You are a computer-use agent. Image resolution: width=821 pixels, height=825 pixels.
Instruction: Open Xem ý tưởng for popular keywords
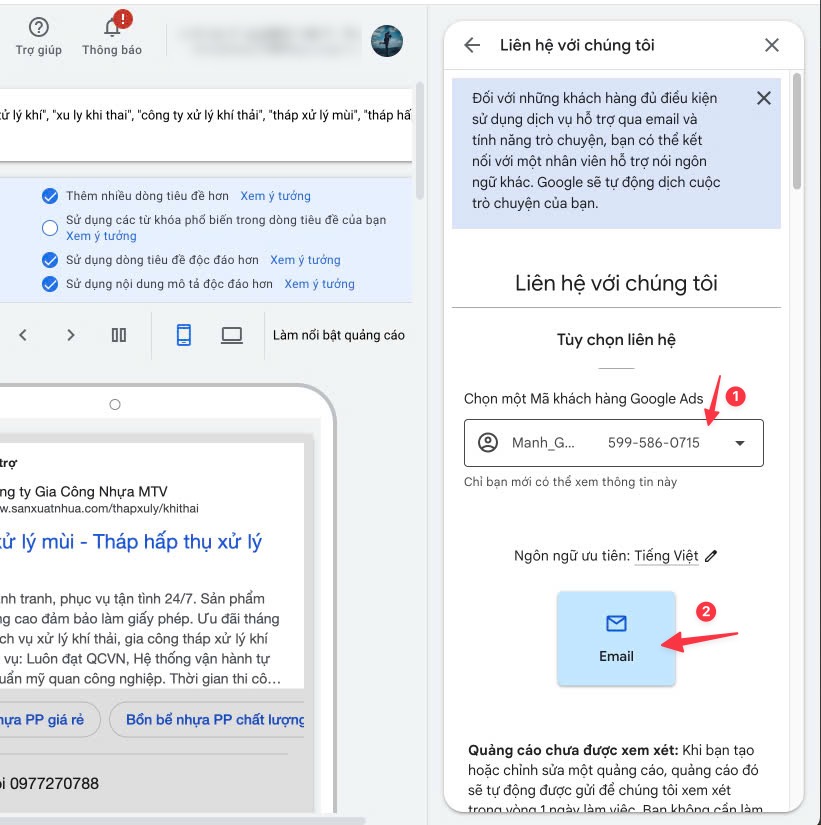pos(101,236)
